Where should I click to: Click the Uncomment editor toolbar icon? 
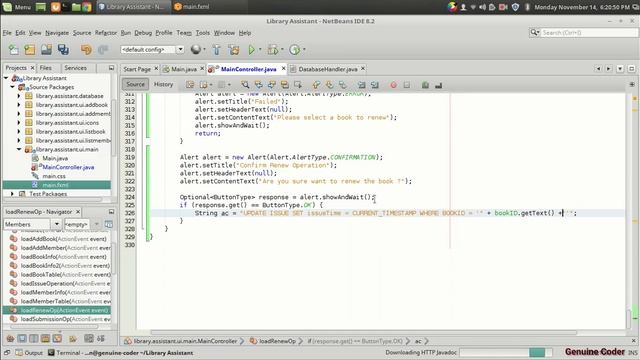438,85
